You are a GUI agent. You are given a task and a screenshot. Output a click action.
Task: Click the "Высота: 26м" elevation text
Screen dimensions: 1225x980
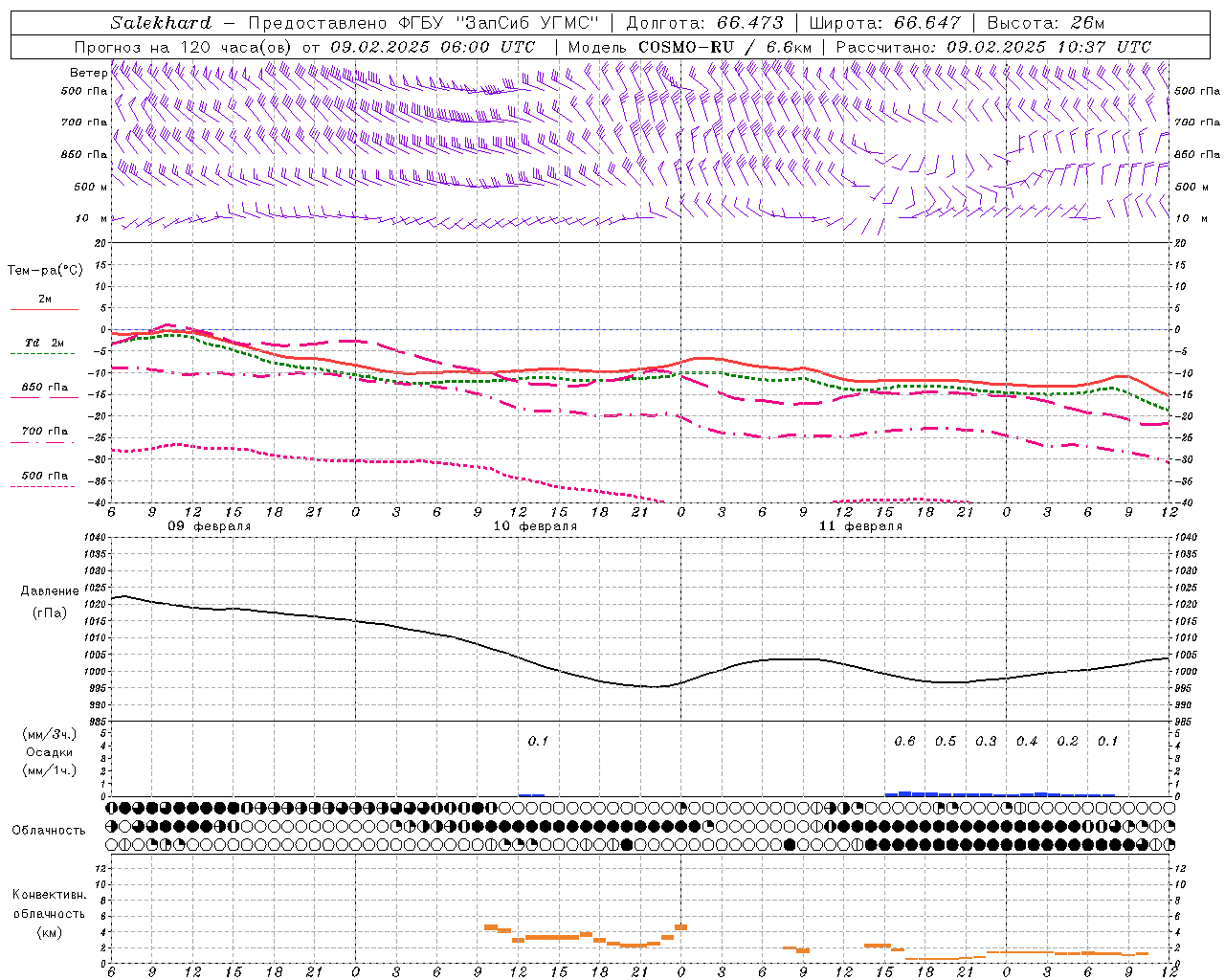(1046, 23)
